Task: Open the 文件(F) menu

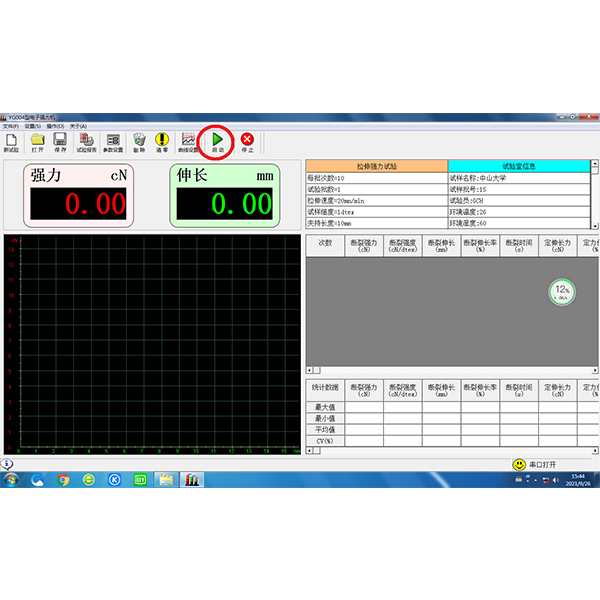Action: point(11,126)
